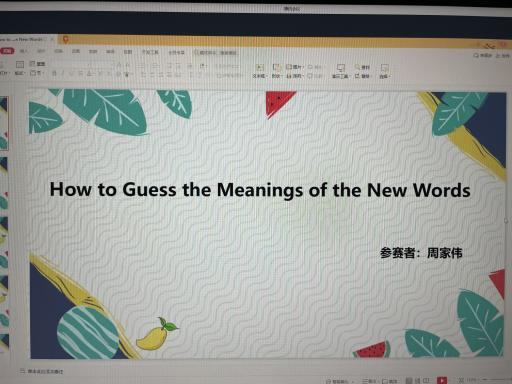Image resolution: width=512 pixels, height=384 pixels.
Task: Click the search commands box in ribbon
Action: pos(216,53)
